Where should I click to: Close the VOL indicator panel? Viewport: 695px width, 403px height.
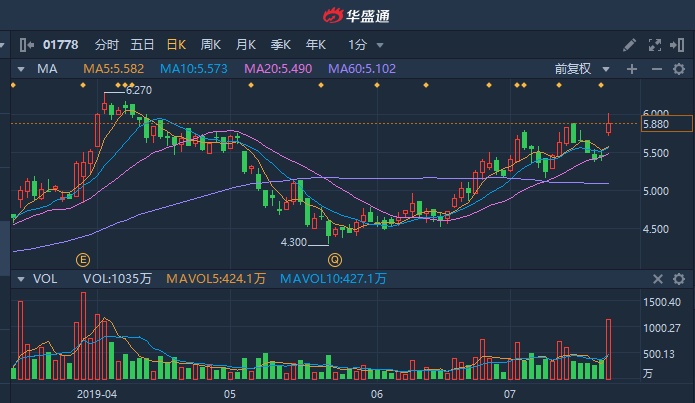click(658, 279)
